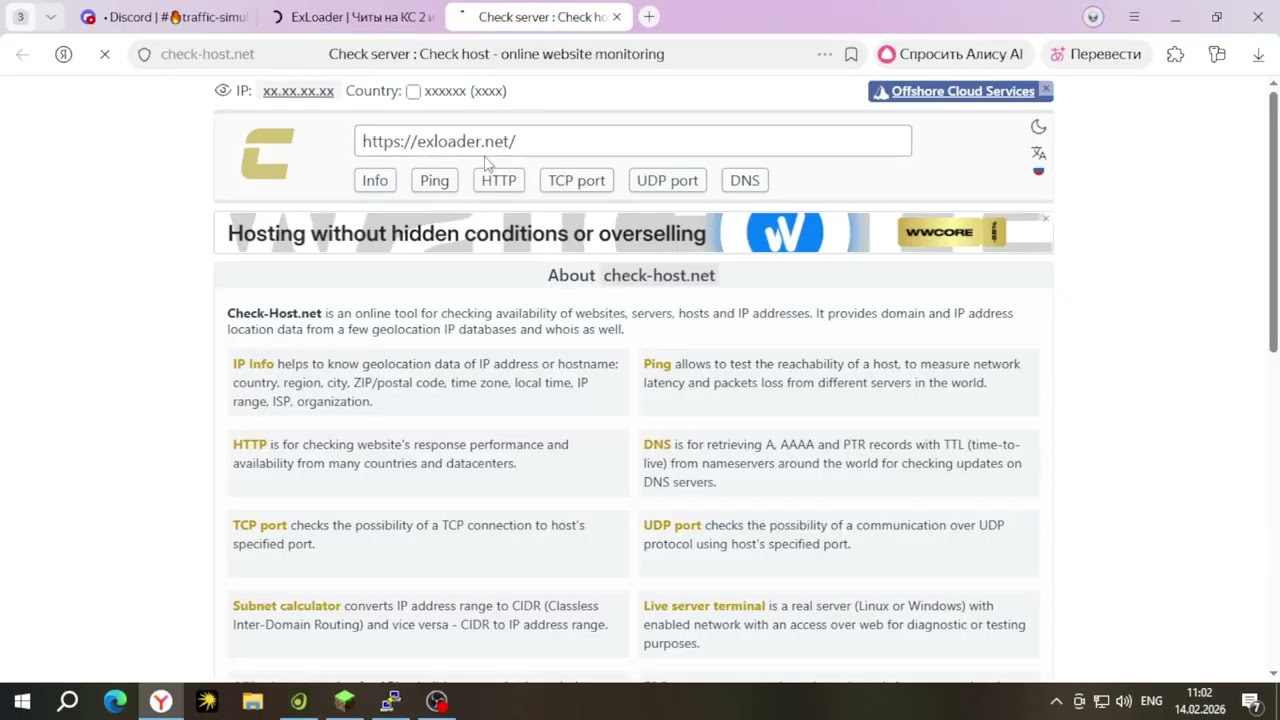Bookmark this page
The image size is (1280, 720).
pos(852,55)
